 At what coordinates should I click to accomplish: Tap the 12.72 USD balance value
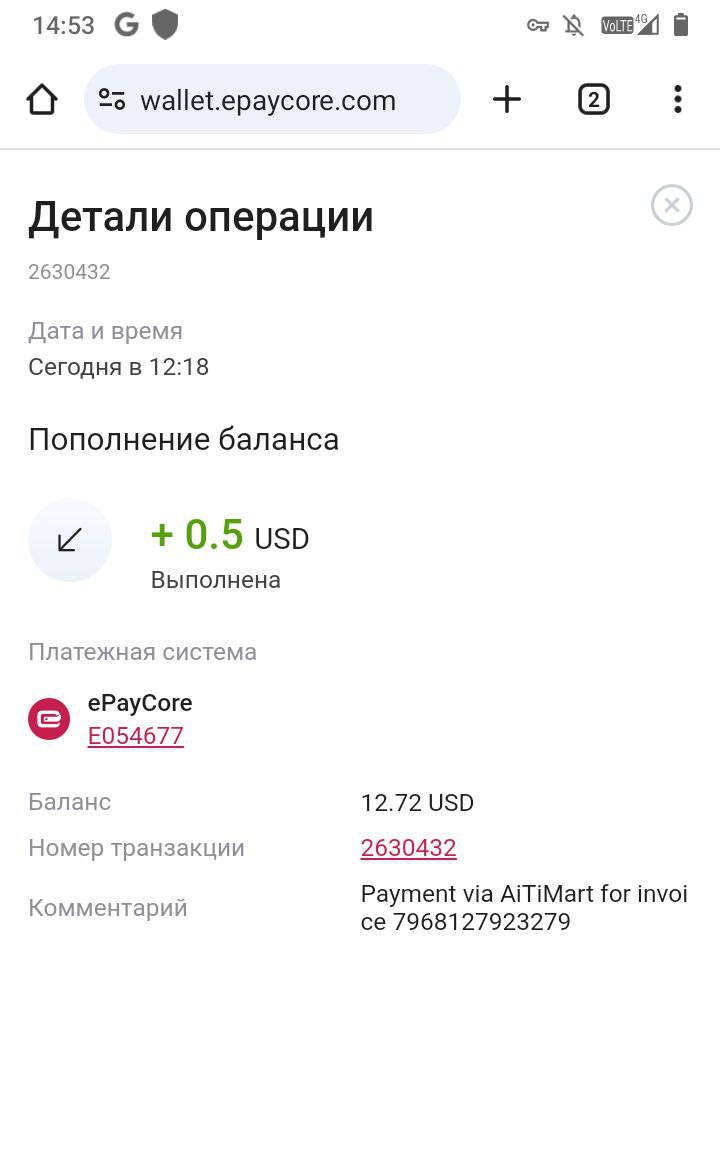pos(417,802)
